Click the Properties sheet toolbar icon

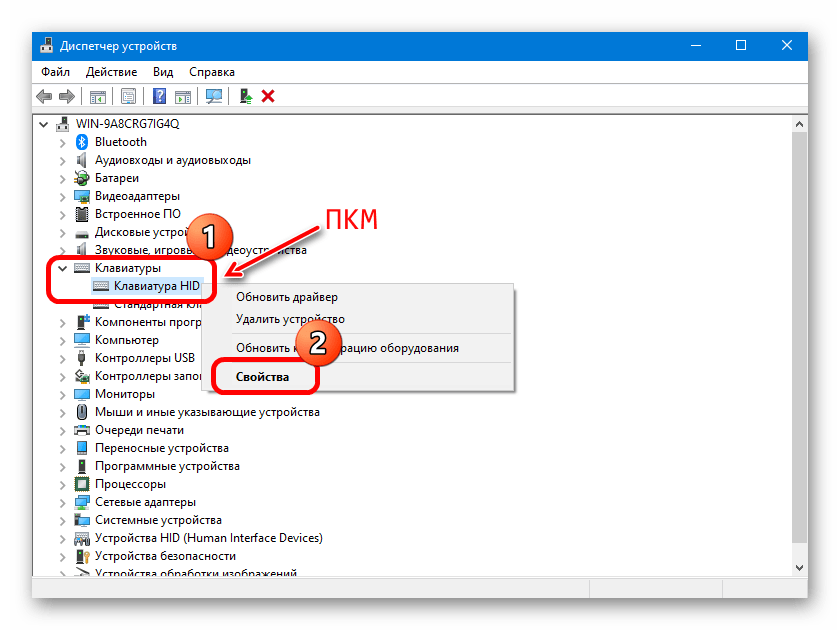pyautogui.click(x=128, y=96)
